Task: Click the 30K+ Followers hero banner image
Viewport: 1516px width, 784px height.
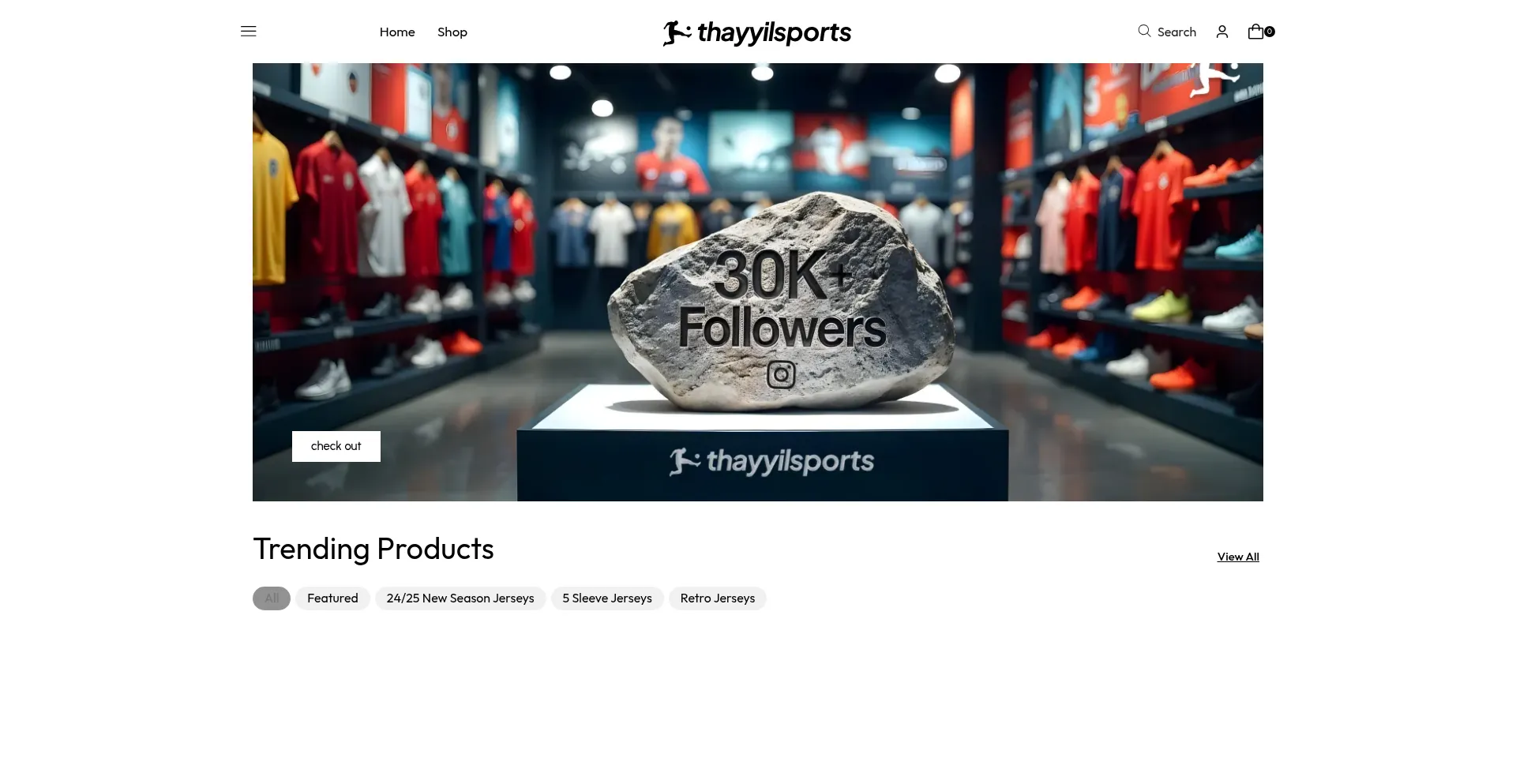Action: click(758, 282)
